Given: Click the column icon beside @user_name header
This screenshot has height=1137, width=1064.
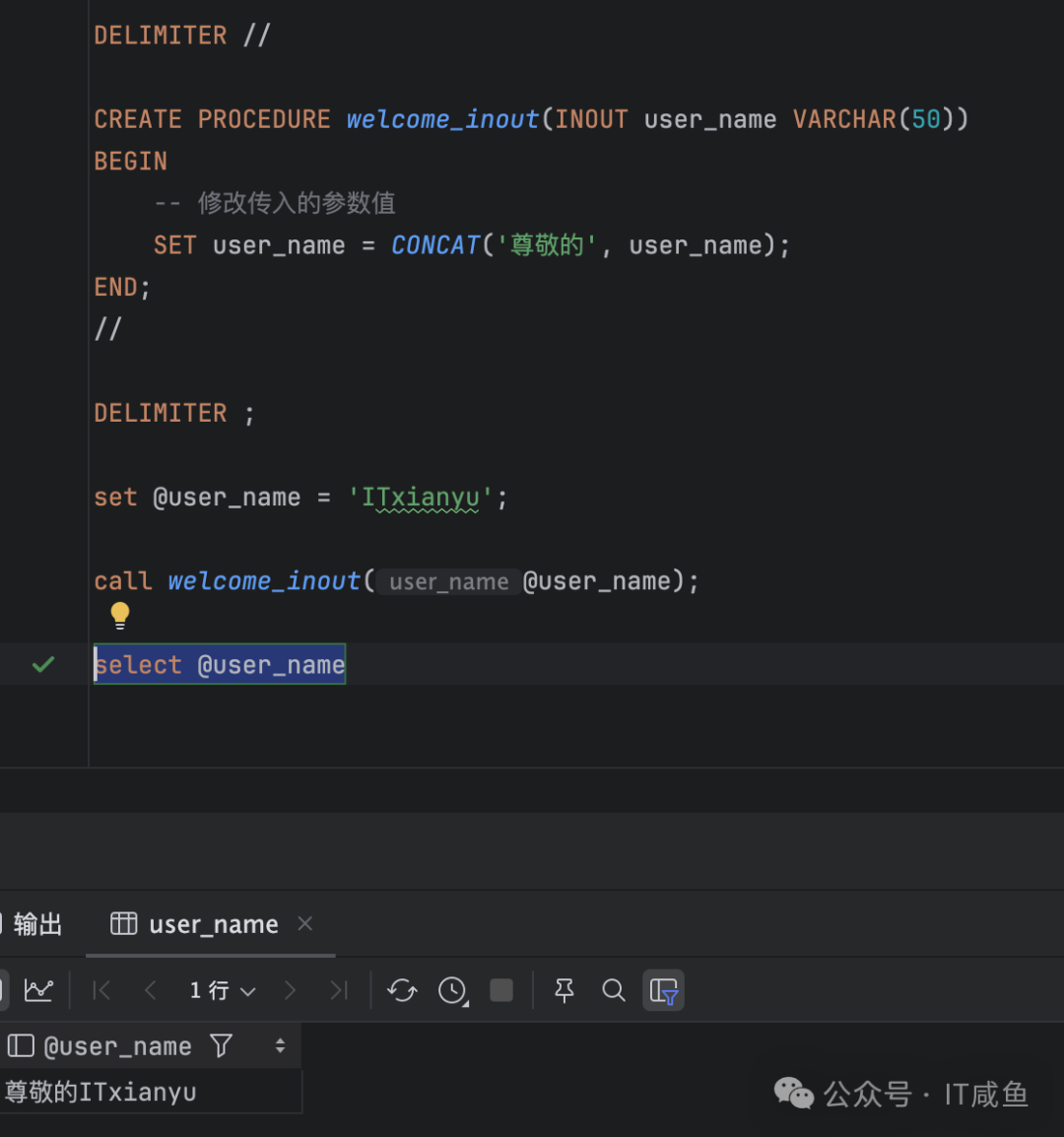Looking at the screenshot, I should (21, 1045).
